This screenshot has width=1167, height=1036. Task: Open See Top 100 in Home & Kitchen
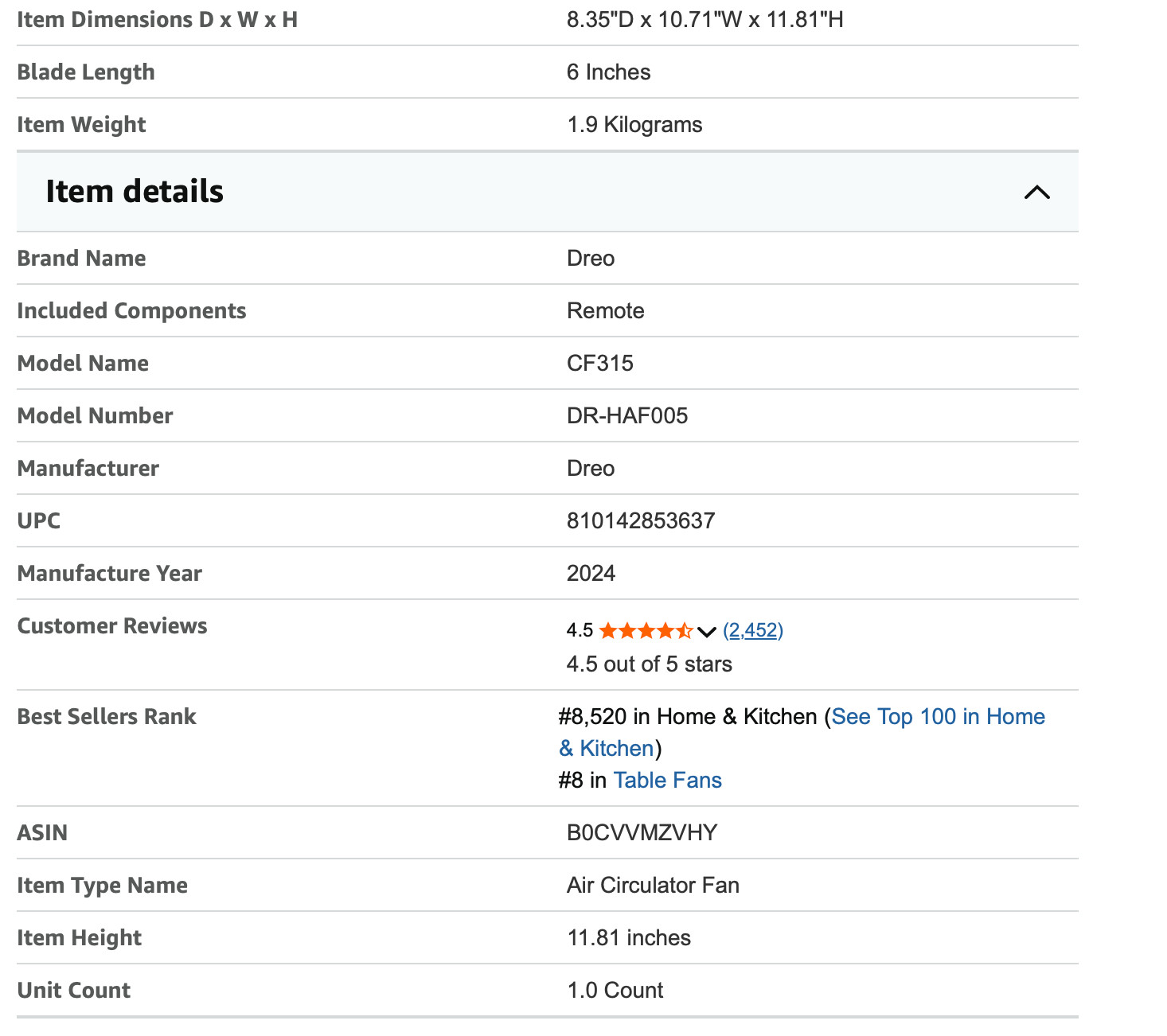[x=938, y=717]
